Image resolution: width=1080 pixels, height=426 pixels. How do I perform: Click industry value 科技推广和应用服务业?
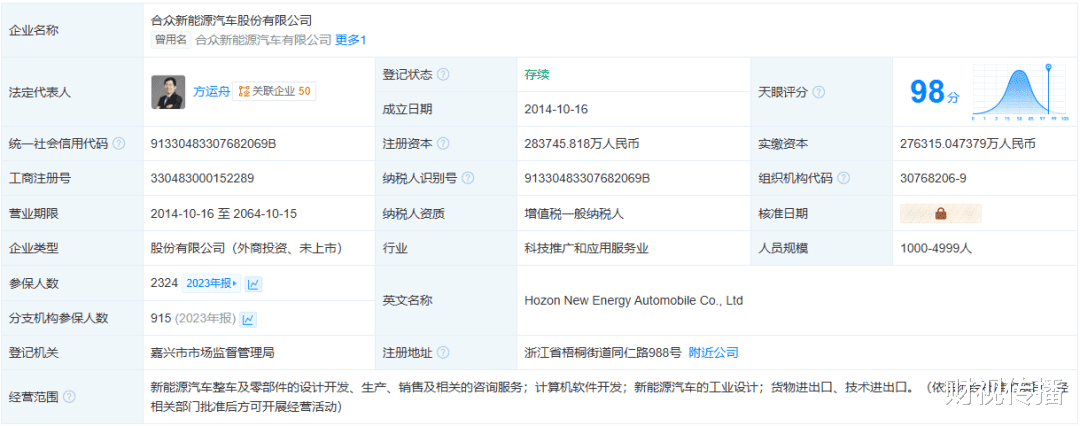(x=586, y=248)
